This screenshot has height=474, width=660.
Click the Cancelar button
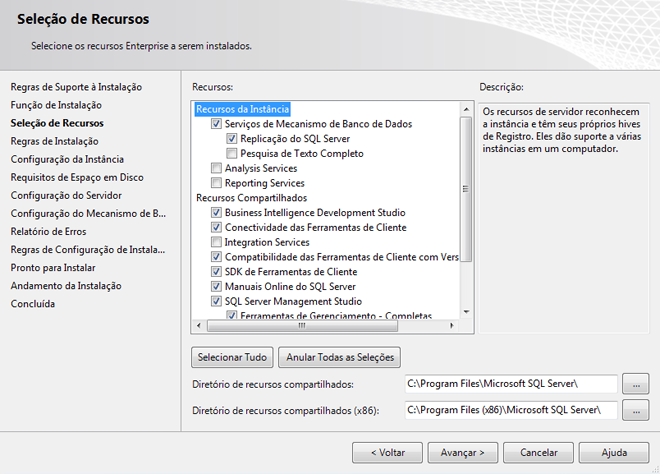pos(538,453)
